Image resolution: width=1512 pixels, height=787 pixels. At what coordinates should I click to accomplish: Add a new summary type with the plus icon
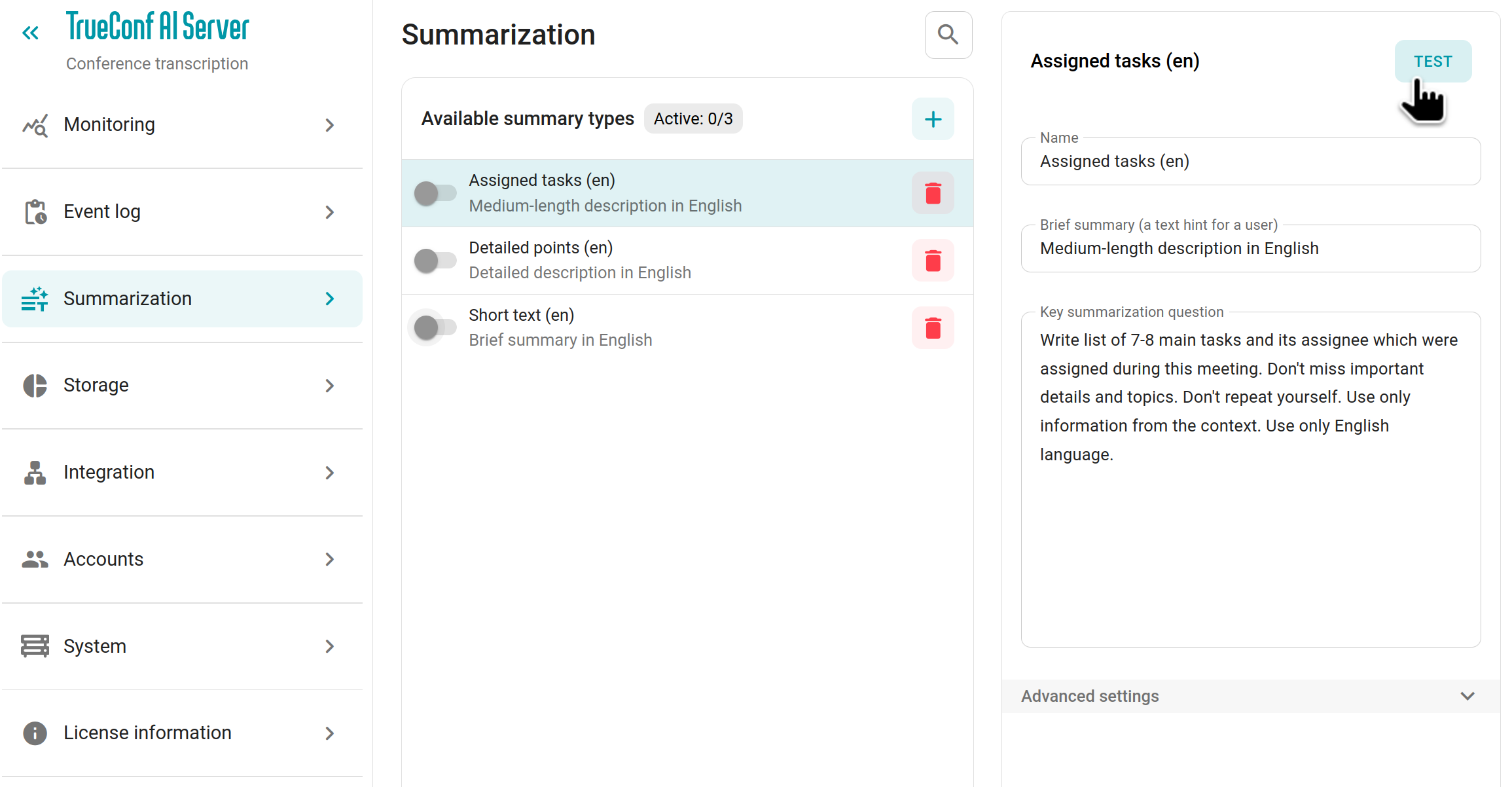[x=933, y=119]
